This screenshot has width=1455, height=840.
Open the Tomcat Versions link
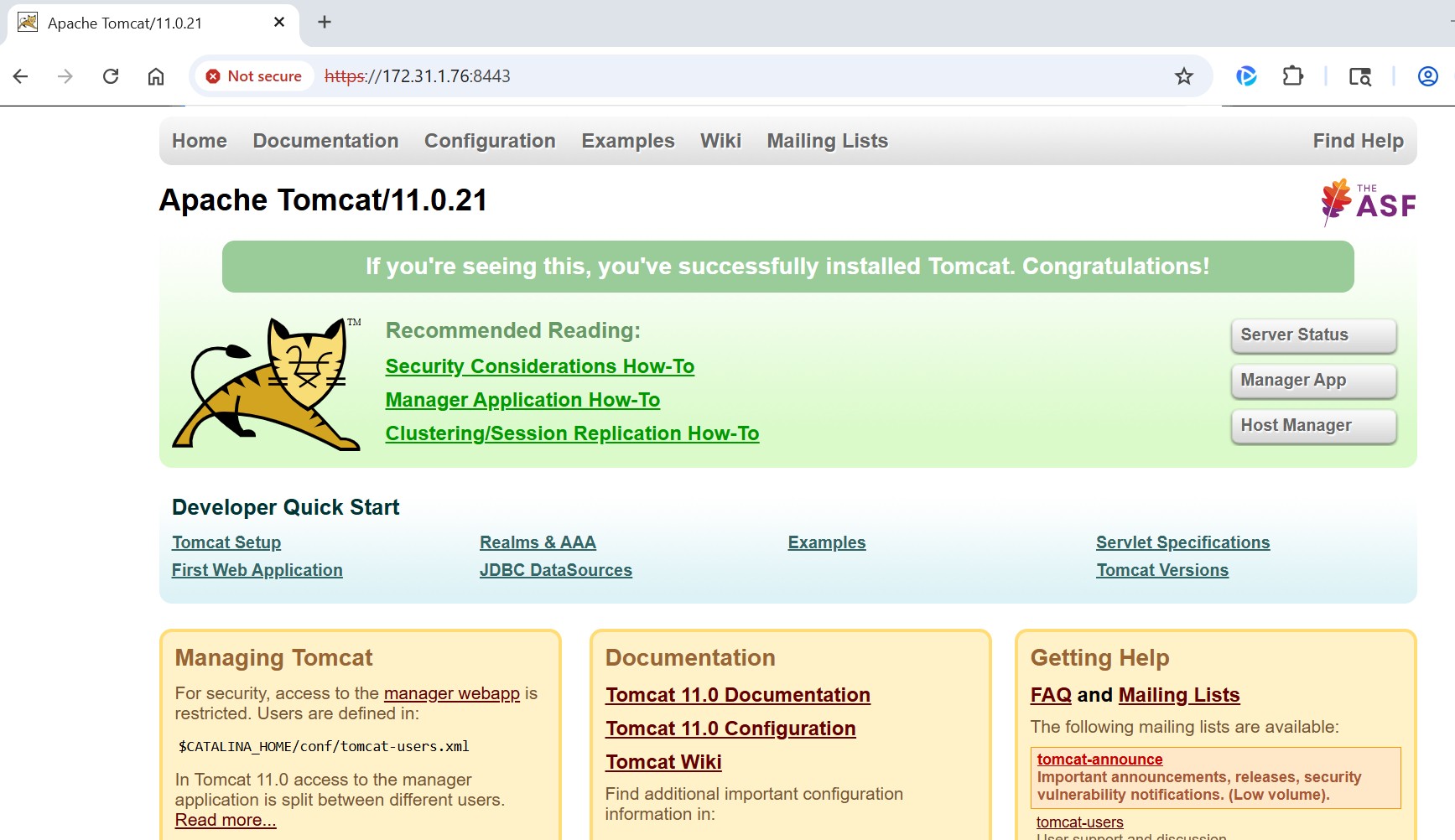[x=1162, y=570]
